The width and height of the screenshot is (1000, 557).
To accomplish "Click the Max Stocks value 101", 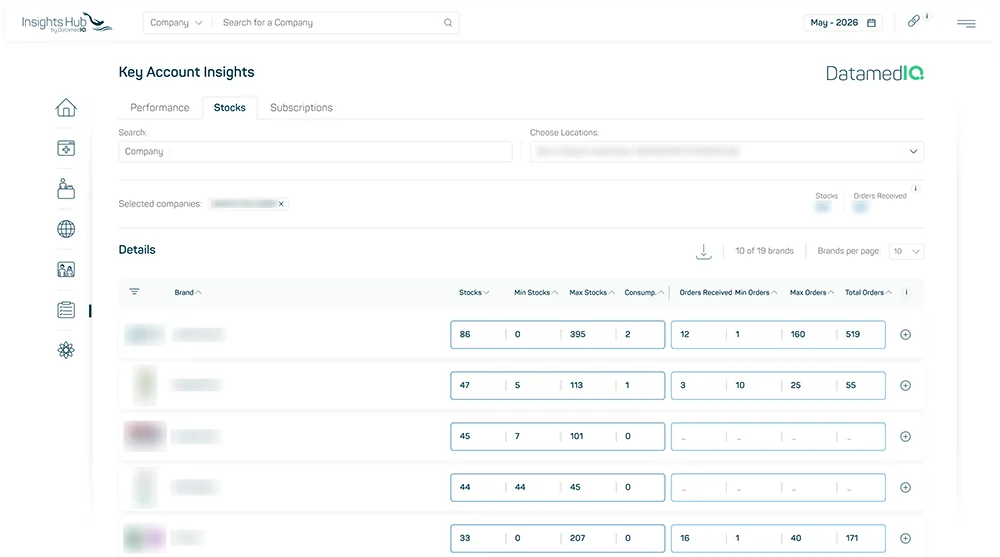I will [x=577, y=436].
